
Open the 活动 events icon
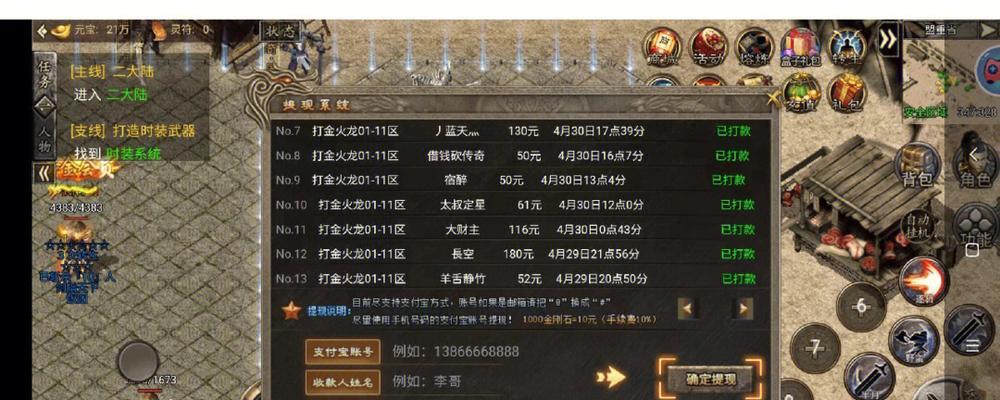click(x=709, y=46)
